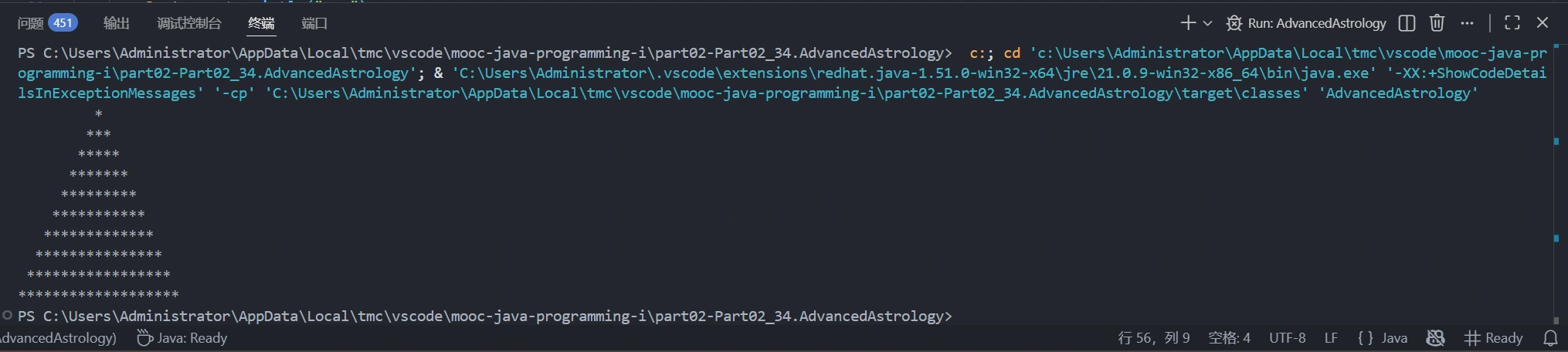
Task: Split the terminal panel
Action: pos(1407,23)
